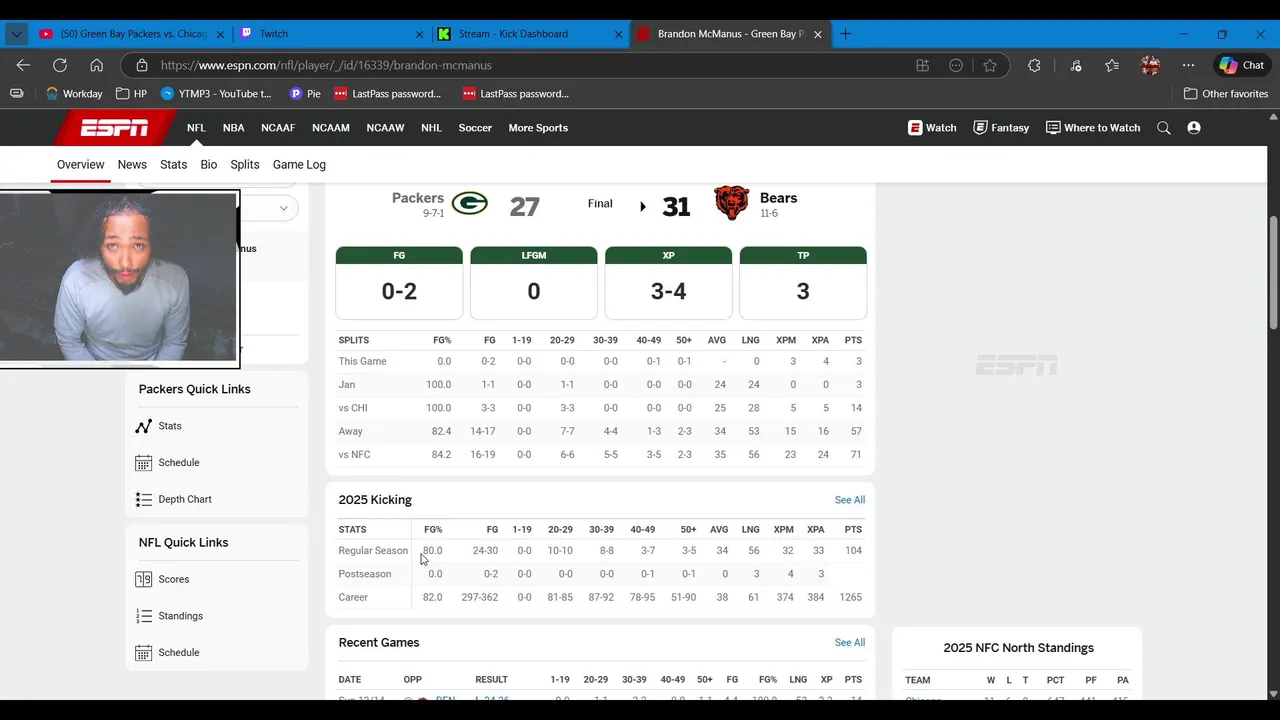Open Packers Stats quick link

170,426
